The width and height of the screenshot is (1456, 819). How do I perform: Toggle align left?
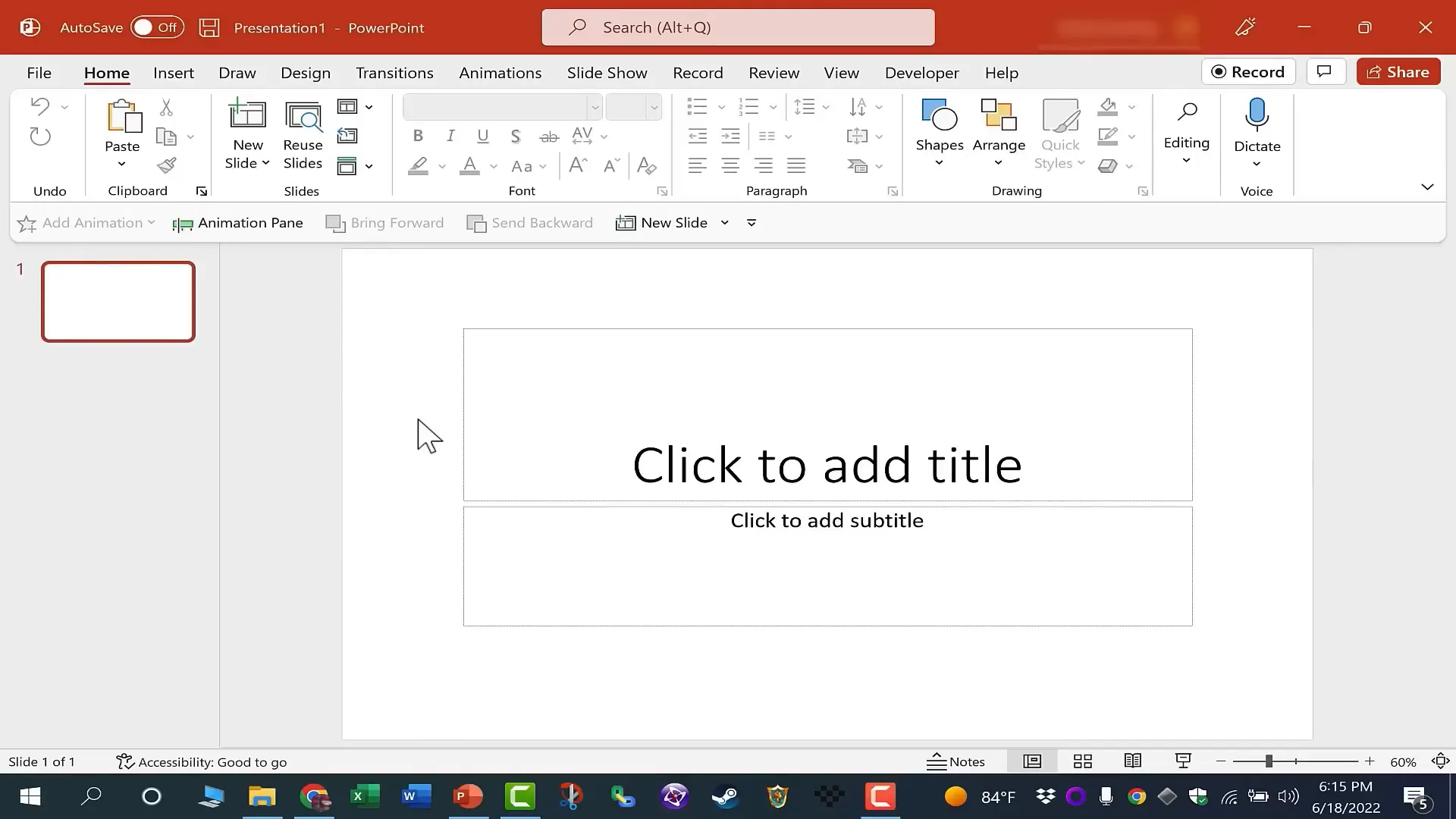pyautogui.click(x=697, y=165)
